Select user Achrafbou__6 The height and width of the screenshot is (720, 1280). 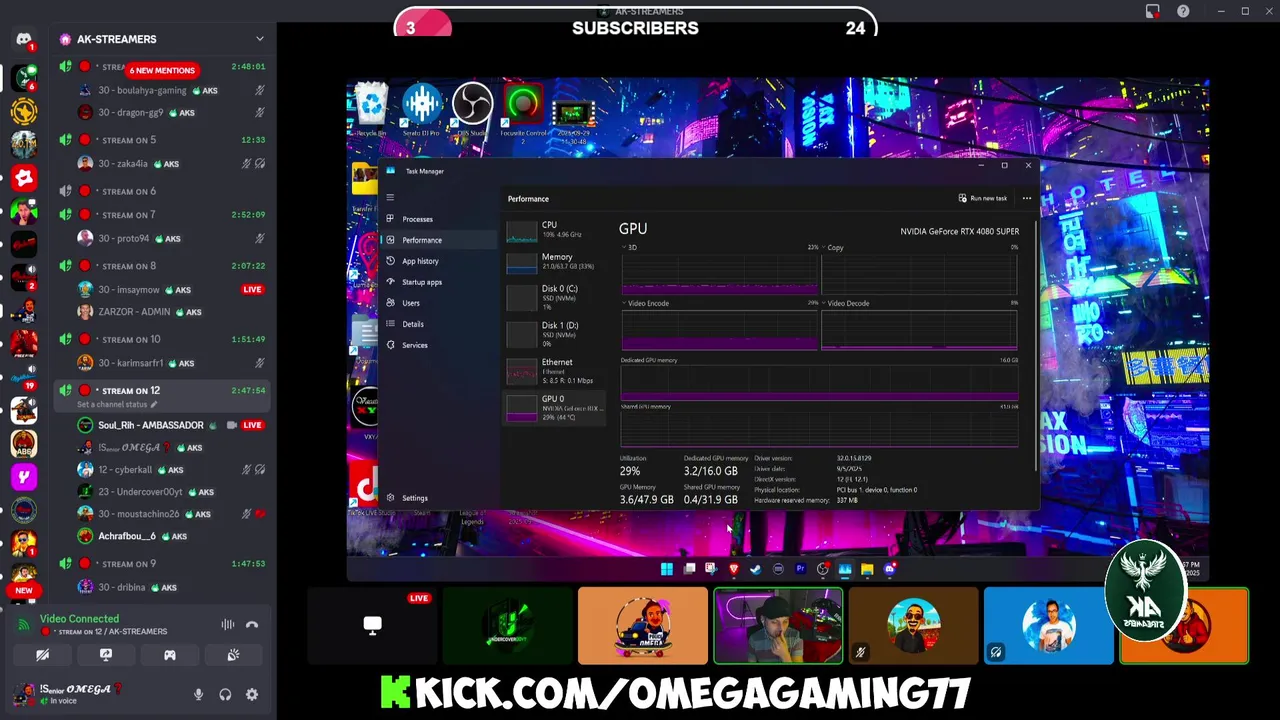[x=170, y=536]
